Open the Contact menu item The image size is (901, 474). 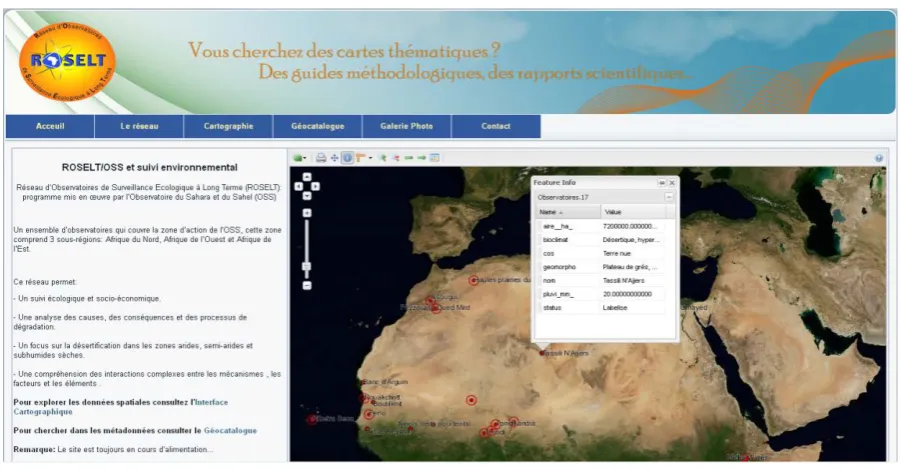pyautogui.click(x=496, y=126)
